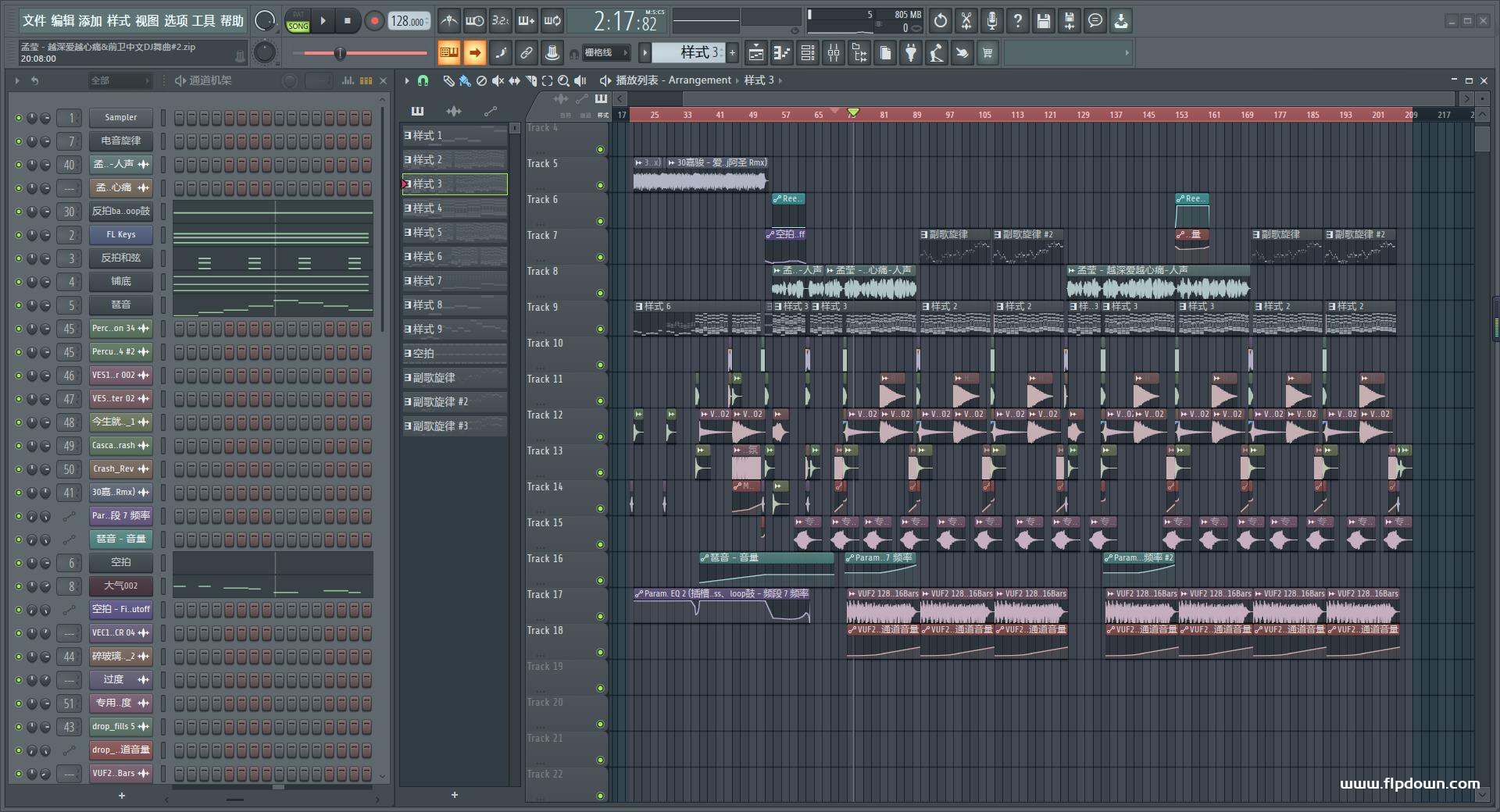Viewport: 1500px width, 812px height.
Task: Toggle the metronome icon
Action: pyautogui.click(x=448, y=21)
